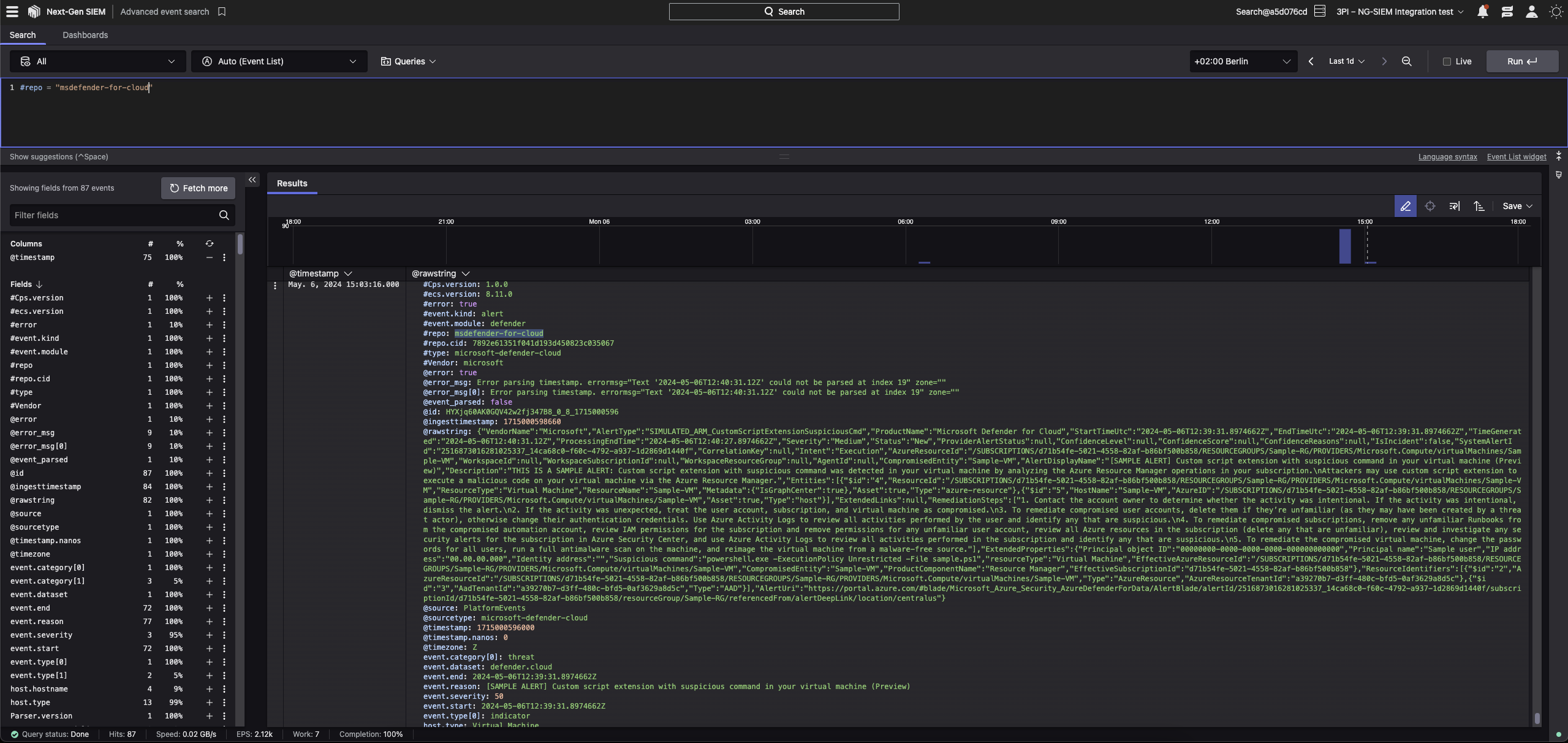Screen dimensions: 1568x743
Task: Bookmark the Advanced event search page
Action: 222,12
